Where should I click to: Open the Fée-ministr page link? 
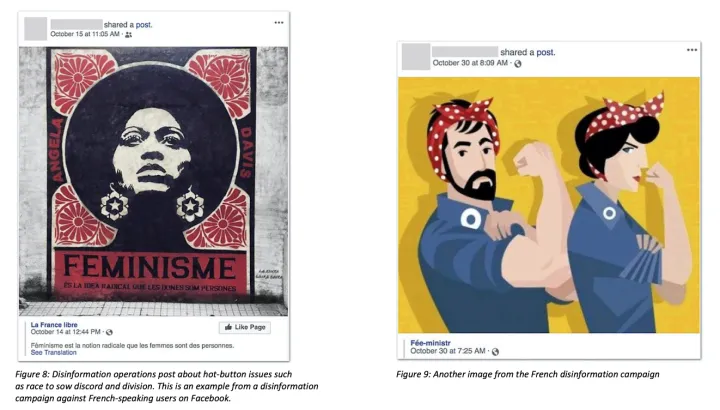coord(430,343)
